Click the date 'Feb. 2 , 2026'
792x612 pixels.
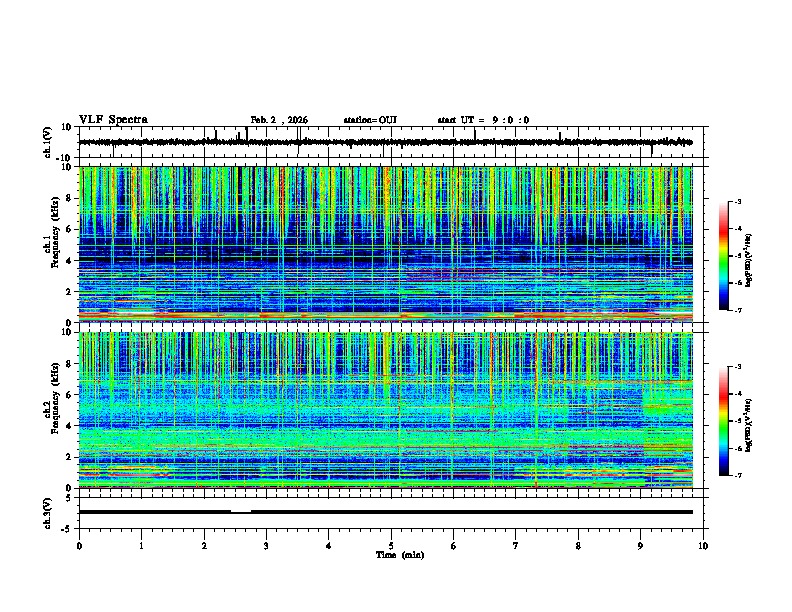tap(279, 120)
